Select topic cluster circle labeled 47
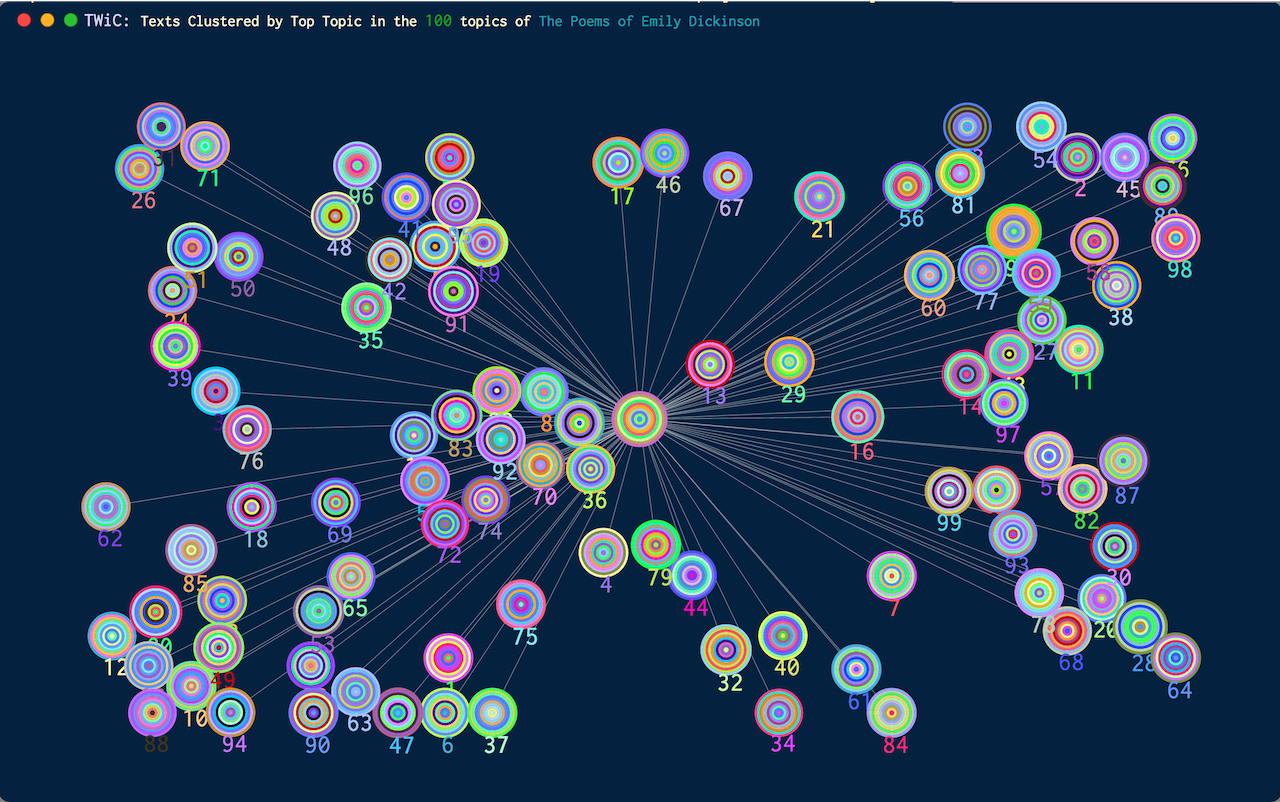Screen dimensions: 1280x802 tap(398, 713)
